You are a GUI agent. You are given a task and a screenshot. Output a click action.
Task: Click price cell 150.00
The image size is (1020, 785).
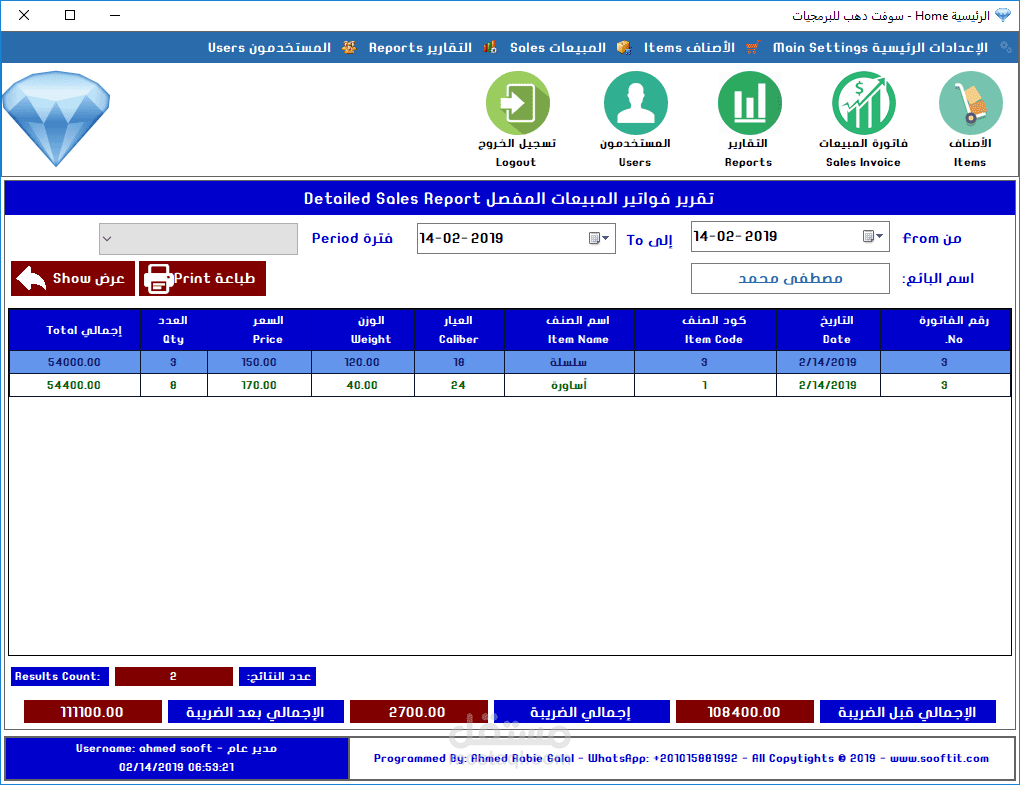point(260,362)
